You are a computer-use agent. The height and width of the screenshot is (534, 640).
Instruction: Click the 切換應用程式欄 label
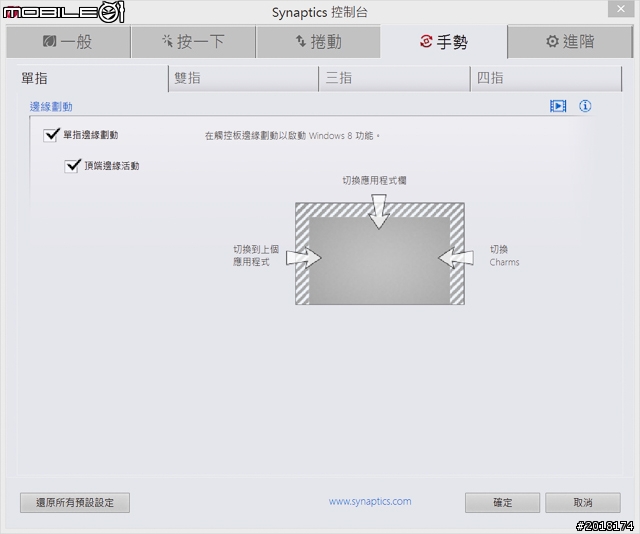374,180
